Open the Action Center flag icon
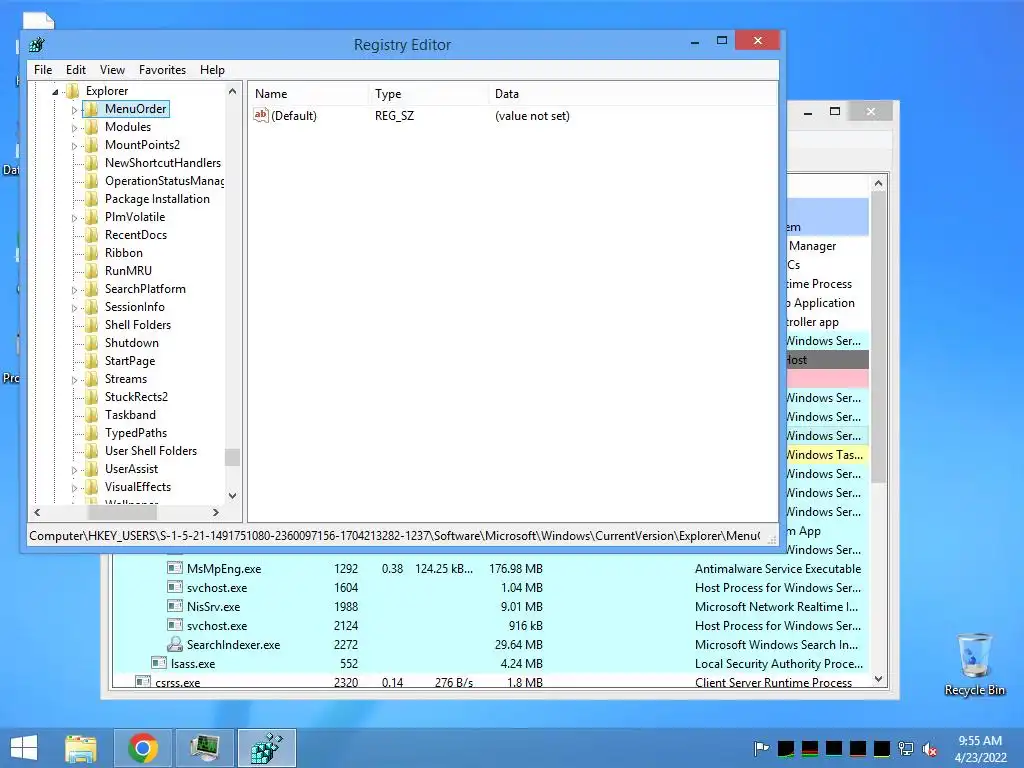This screenshot has height=768, width=1024. [761, 749]
